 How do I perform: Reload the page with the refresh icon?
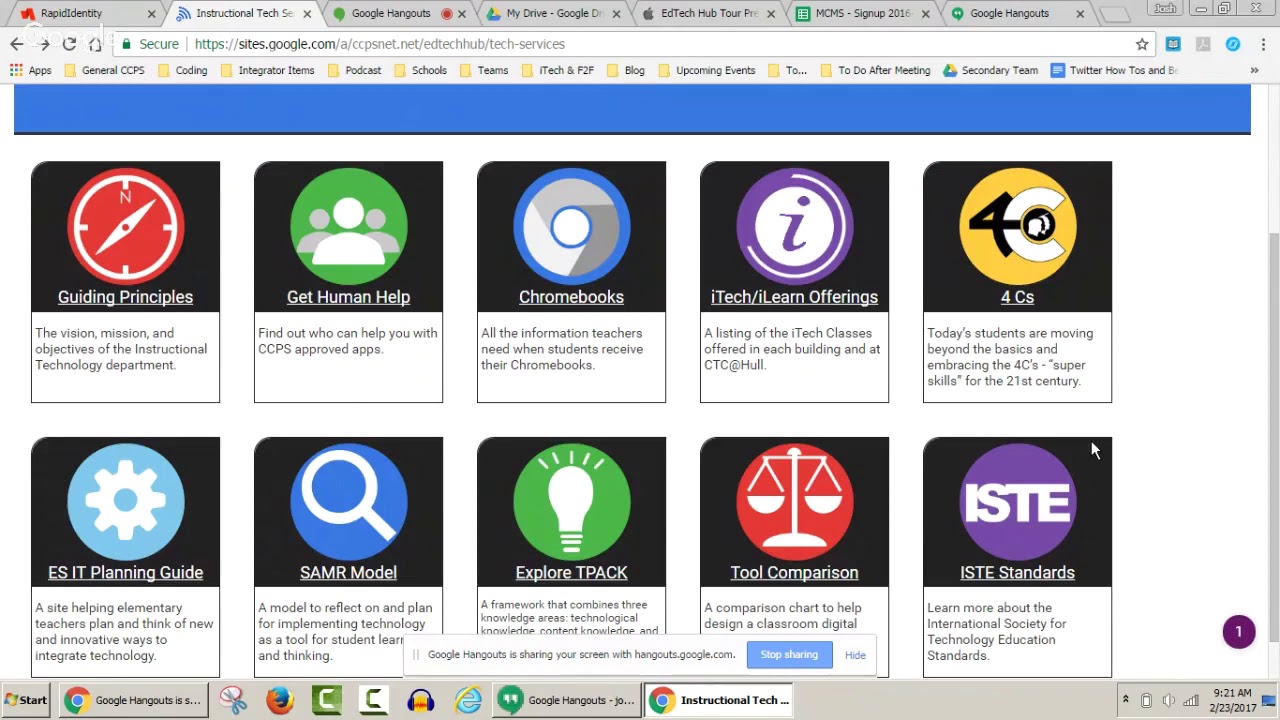(69, 44)
